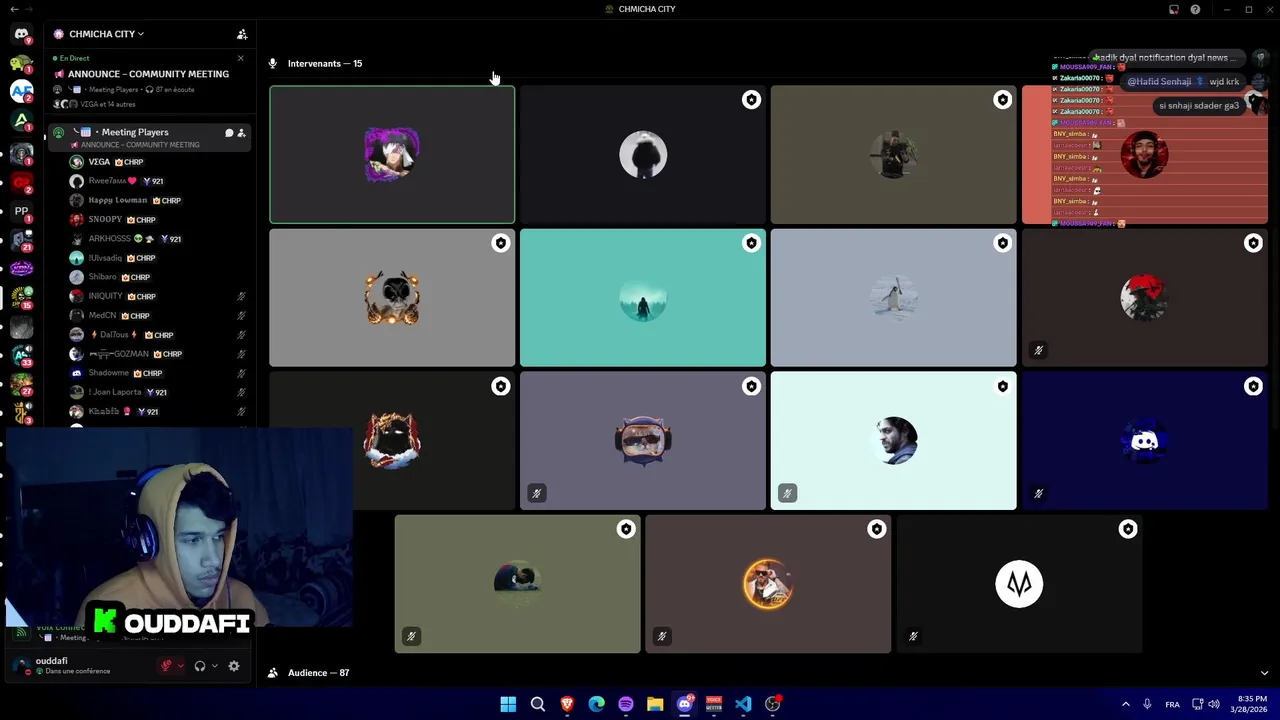1280x720 pixels.
Task: Click the muted mic on the white logo tile
Action: [913, 636]
